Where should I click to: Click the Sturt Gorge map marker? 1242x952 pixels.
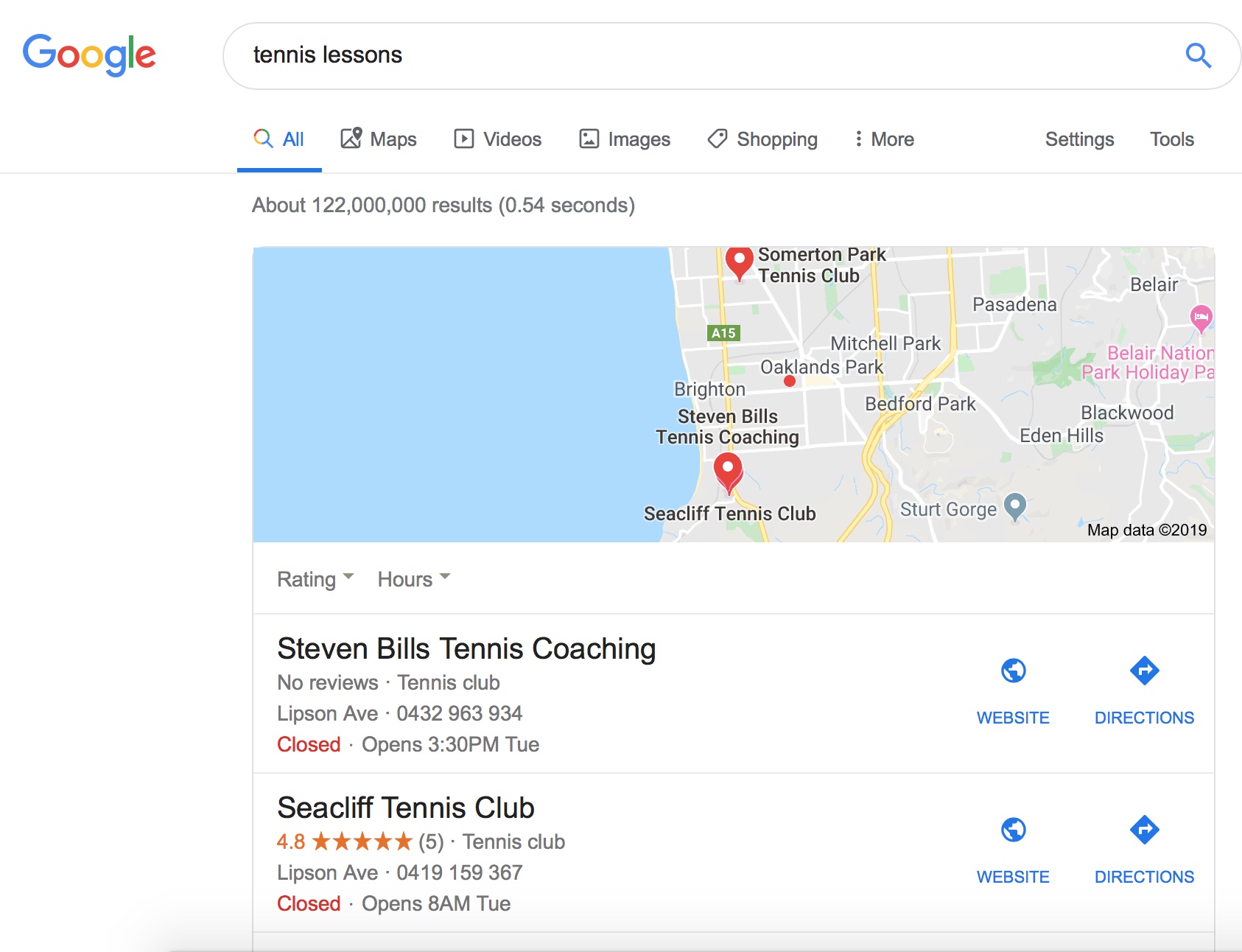1015,505
